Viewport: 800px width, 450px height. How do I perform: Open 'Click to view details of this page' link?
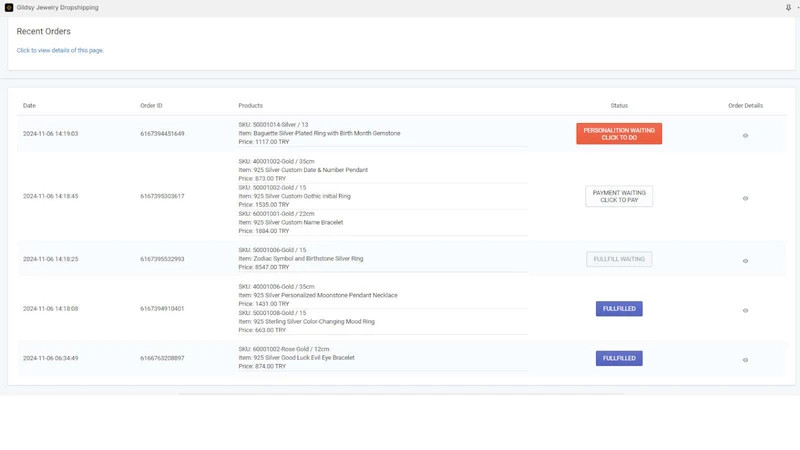coord(60,51)
